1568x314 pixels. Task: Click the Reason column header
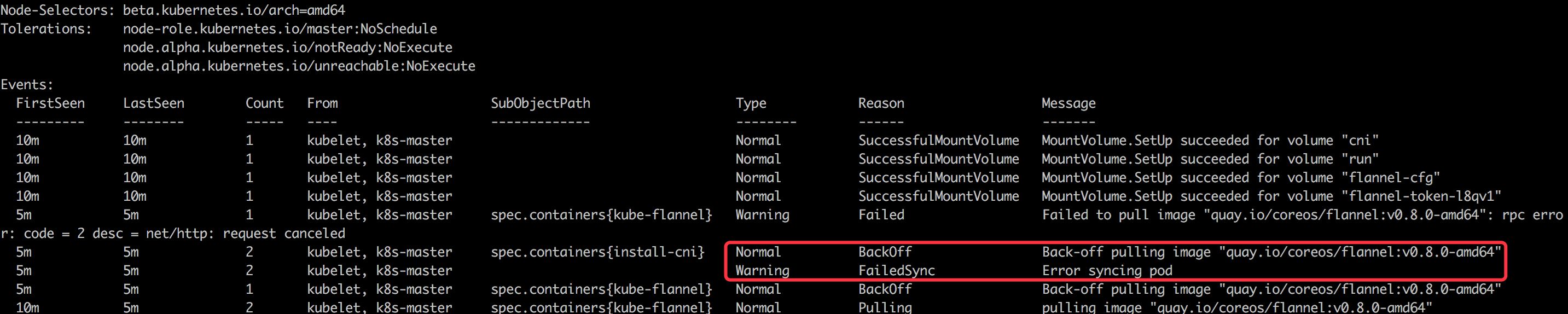tap(881, 103)
